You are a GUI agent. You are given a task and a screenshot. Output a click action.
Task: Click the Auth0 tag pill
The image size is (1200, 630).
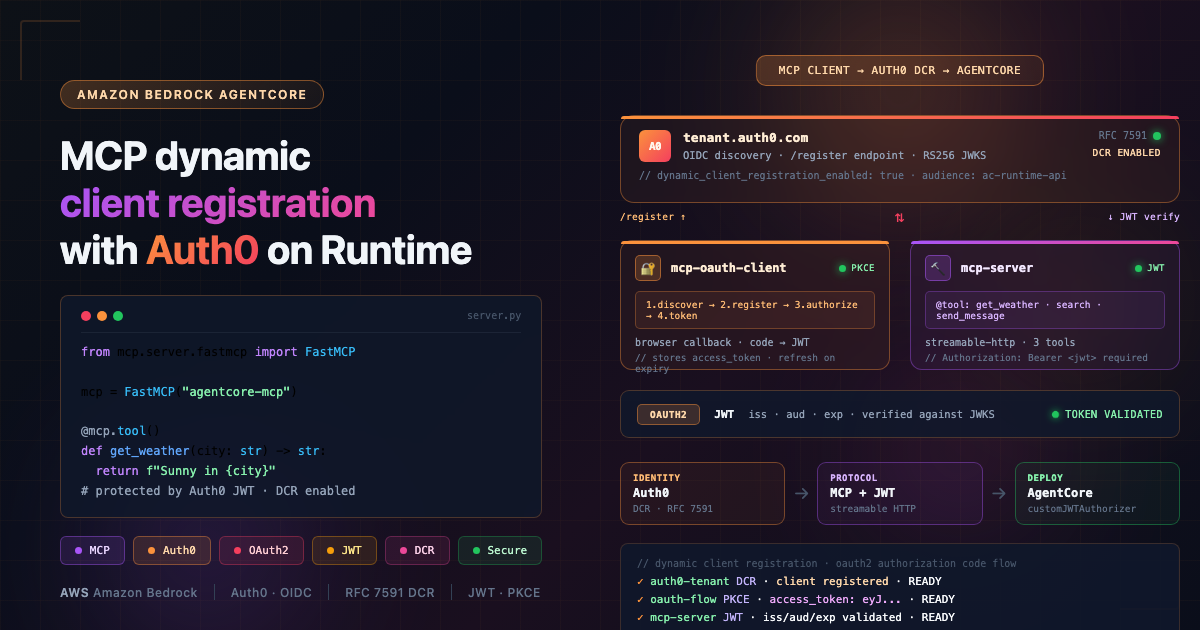point(172,550)
